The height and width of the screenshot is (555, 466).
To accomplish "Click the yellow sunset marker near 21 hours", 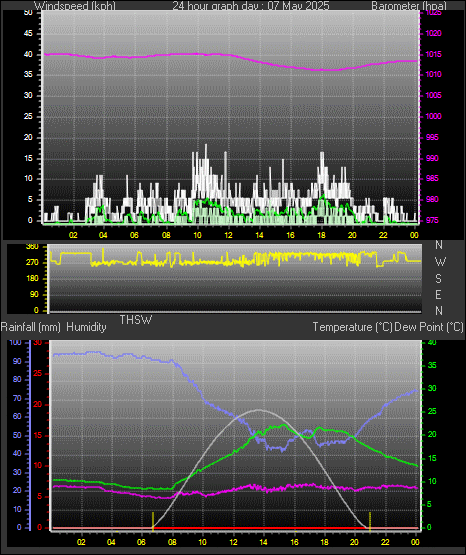I will [370, 522].
